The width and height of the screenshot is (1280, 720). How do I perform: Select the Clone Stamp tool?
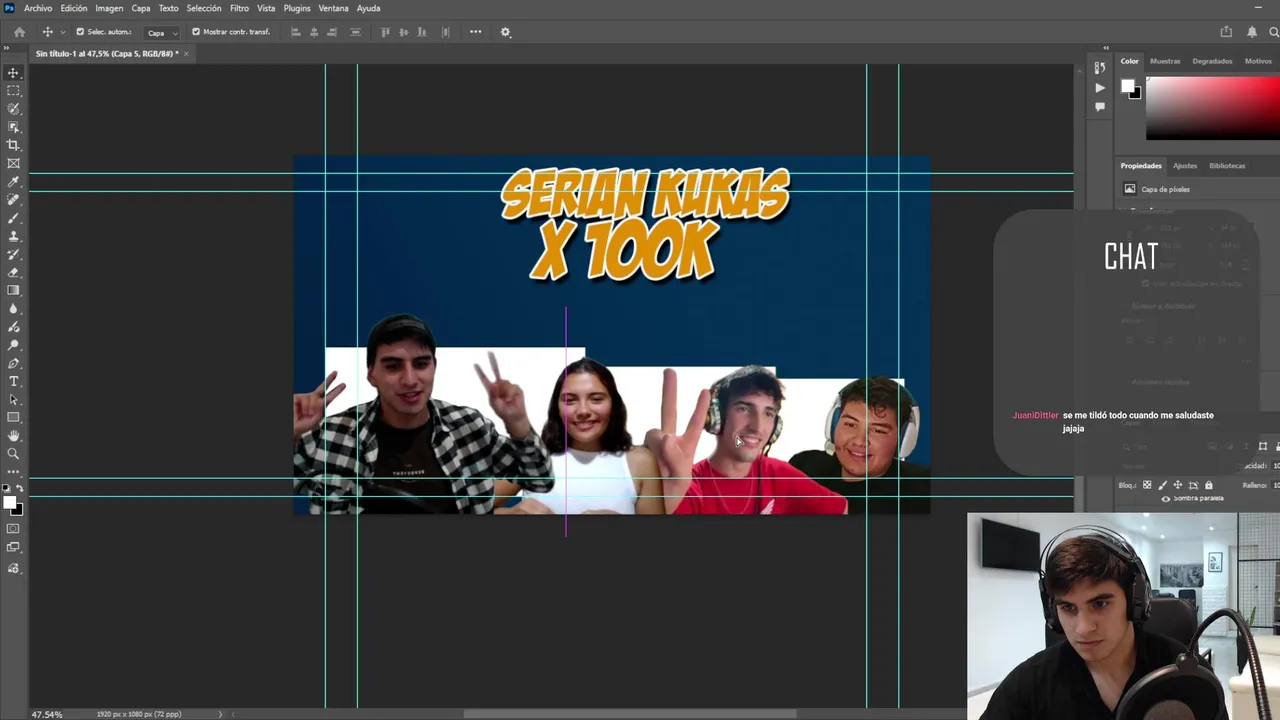13,236
